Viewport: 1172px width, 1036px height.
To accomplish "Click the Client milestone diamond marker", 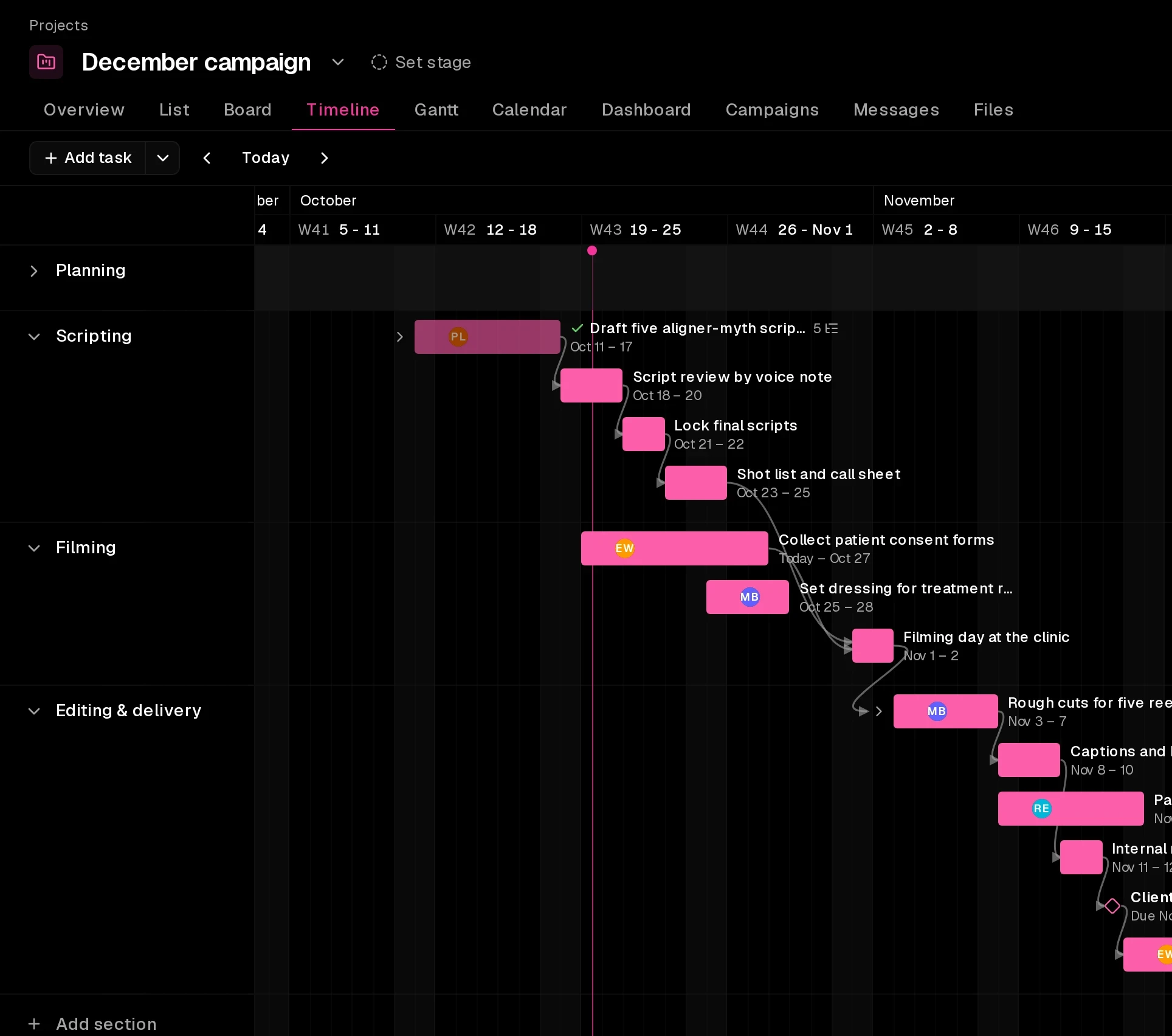I will (1112, 906).
